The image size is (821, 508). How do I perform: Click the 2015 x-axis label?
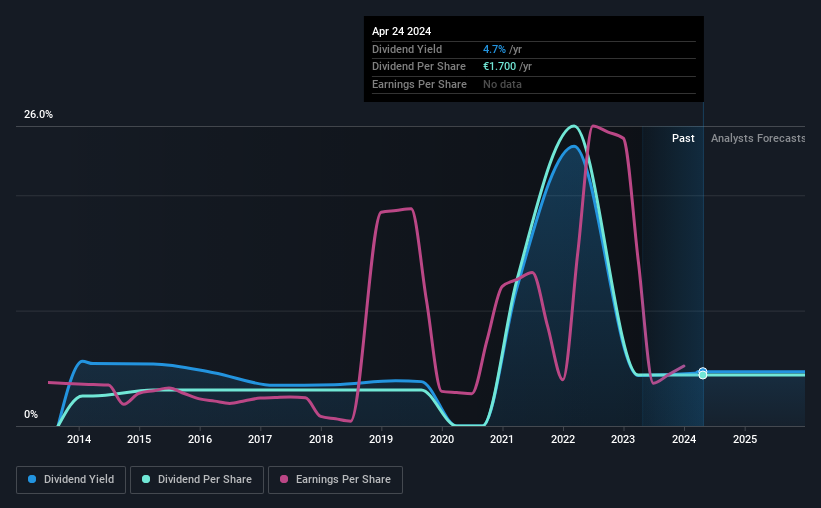[139, 439]
